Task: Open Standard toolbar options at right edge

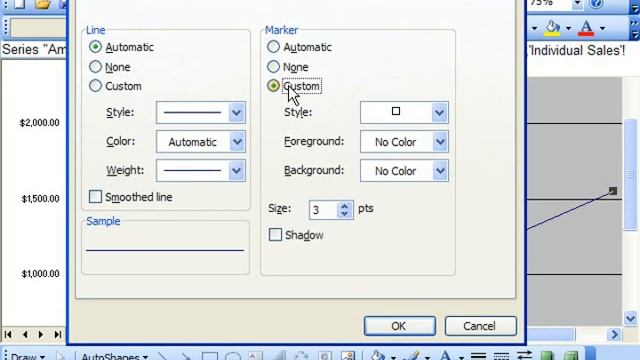Action: point(634,6)
